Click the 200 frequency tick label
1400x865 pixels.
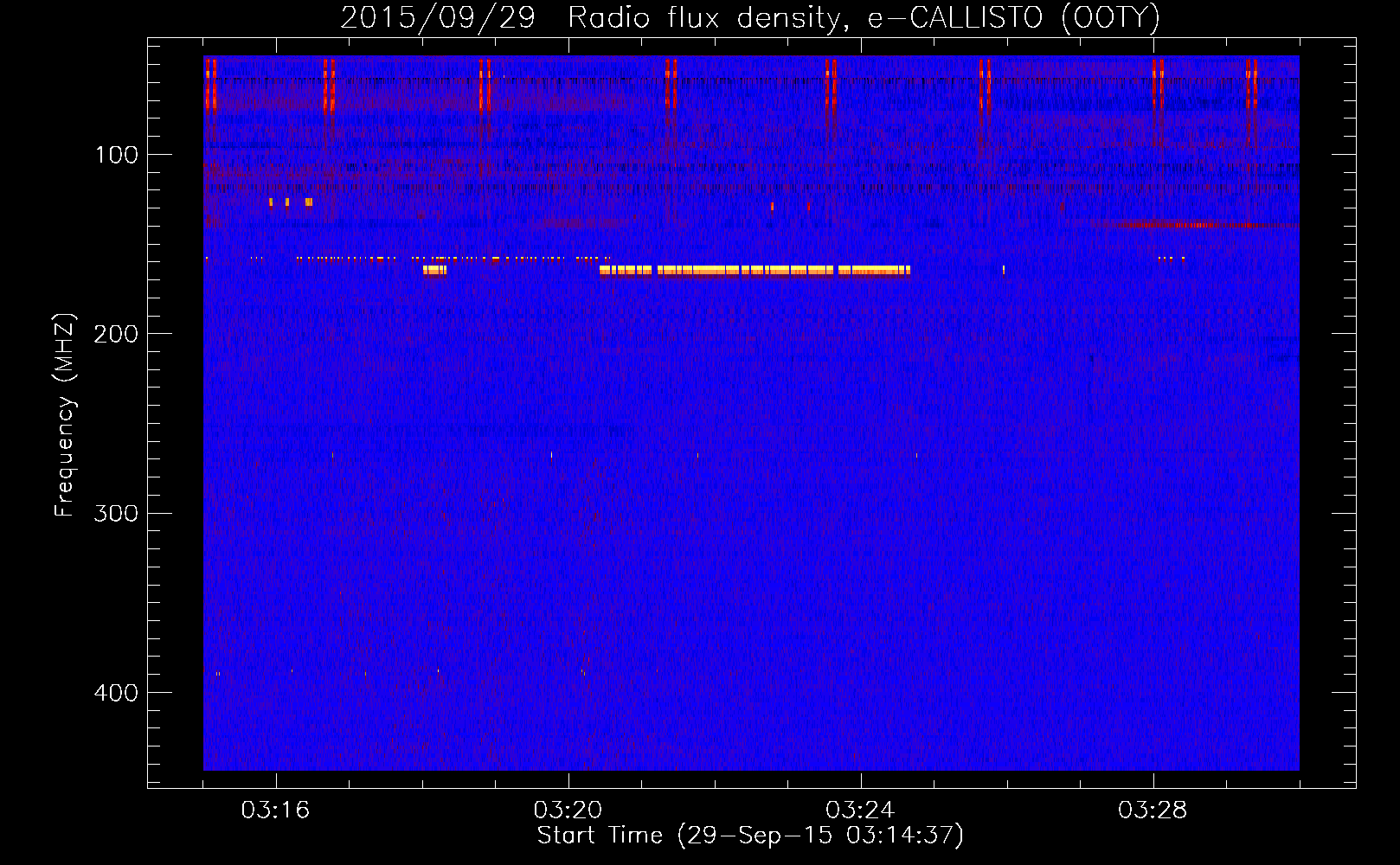pyautogui.click(x=117, y=334)
